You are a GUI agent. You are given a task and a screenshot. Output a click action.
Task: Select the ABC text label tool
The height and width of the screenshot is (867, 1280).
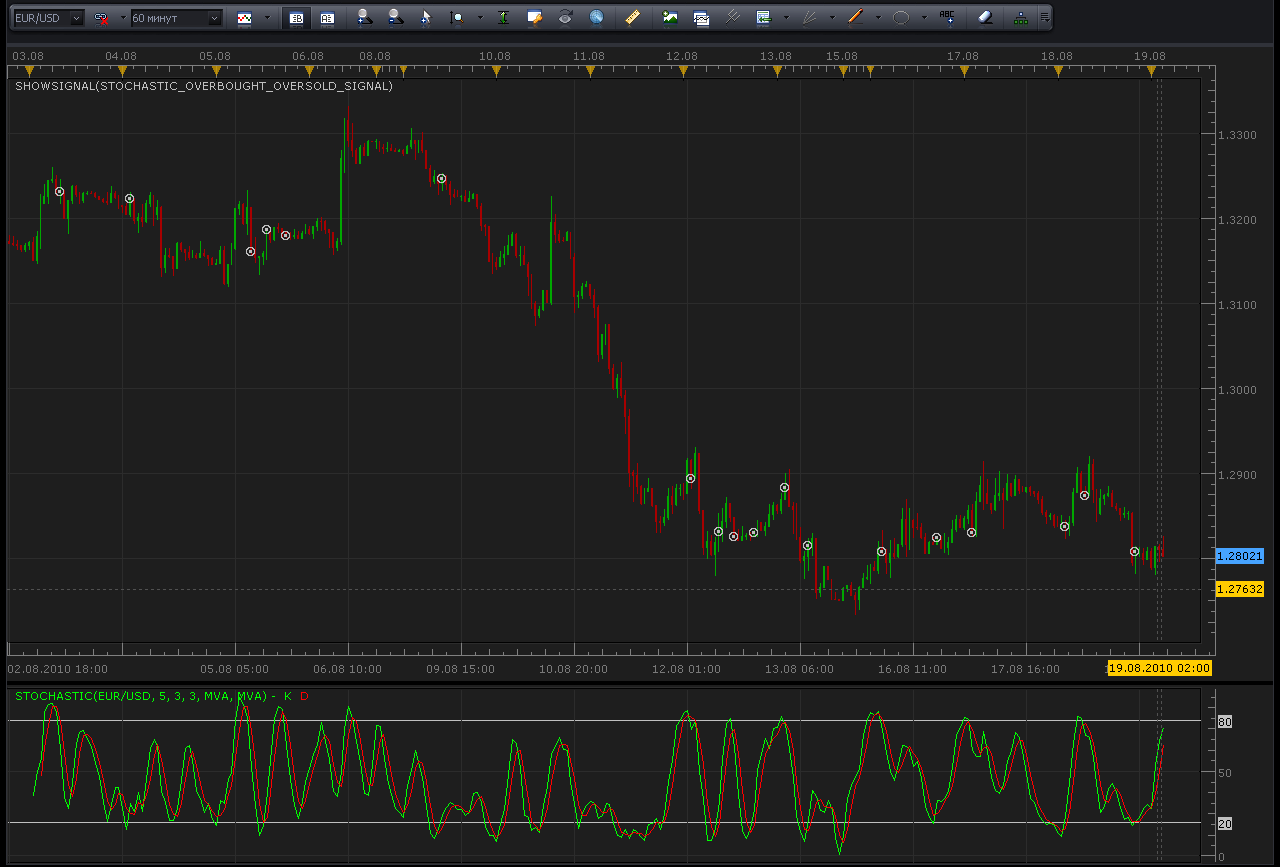[947, 18]
